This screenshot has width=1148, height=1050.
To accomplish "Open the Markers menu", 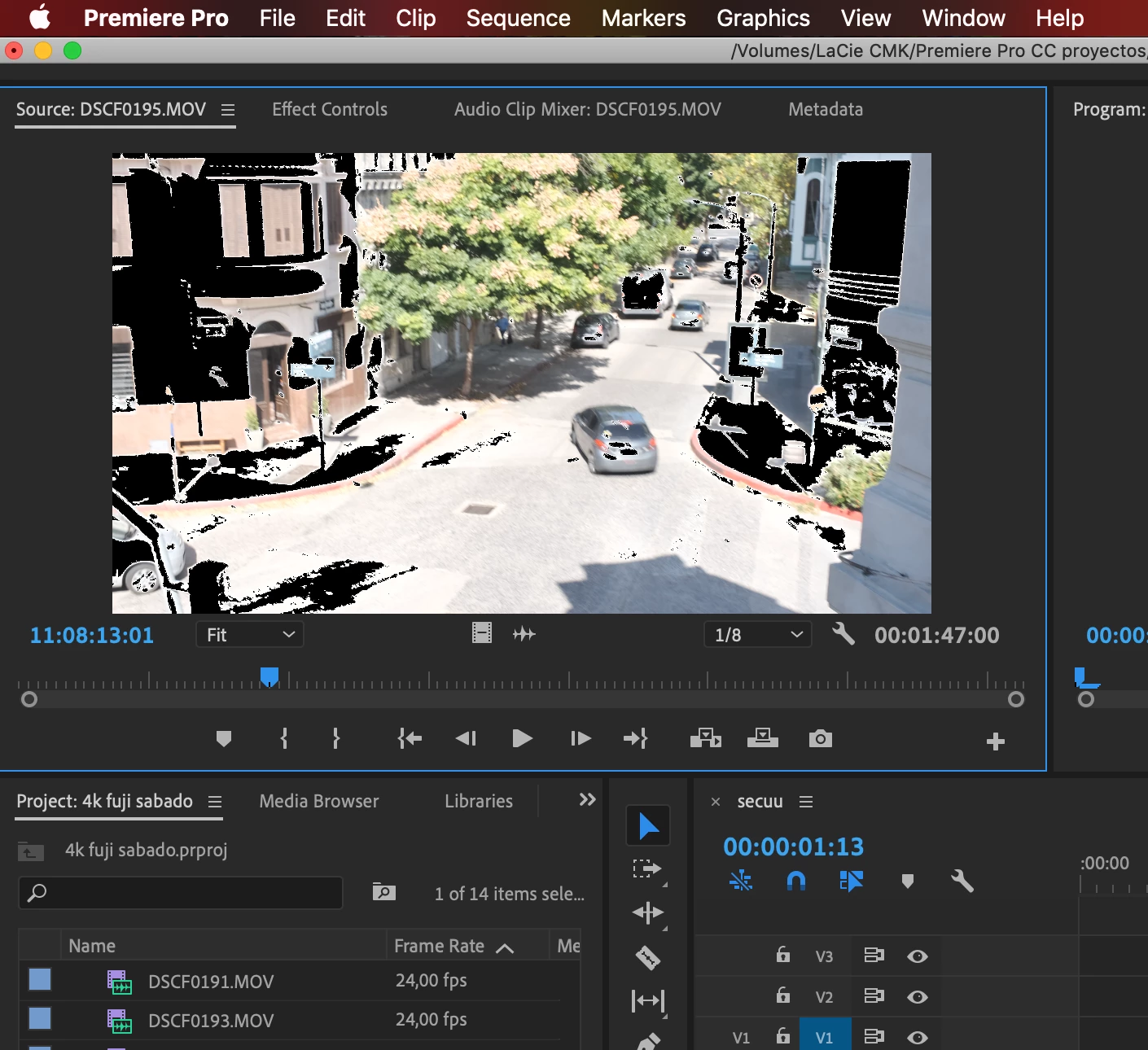I will click(644, 18).
